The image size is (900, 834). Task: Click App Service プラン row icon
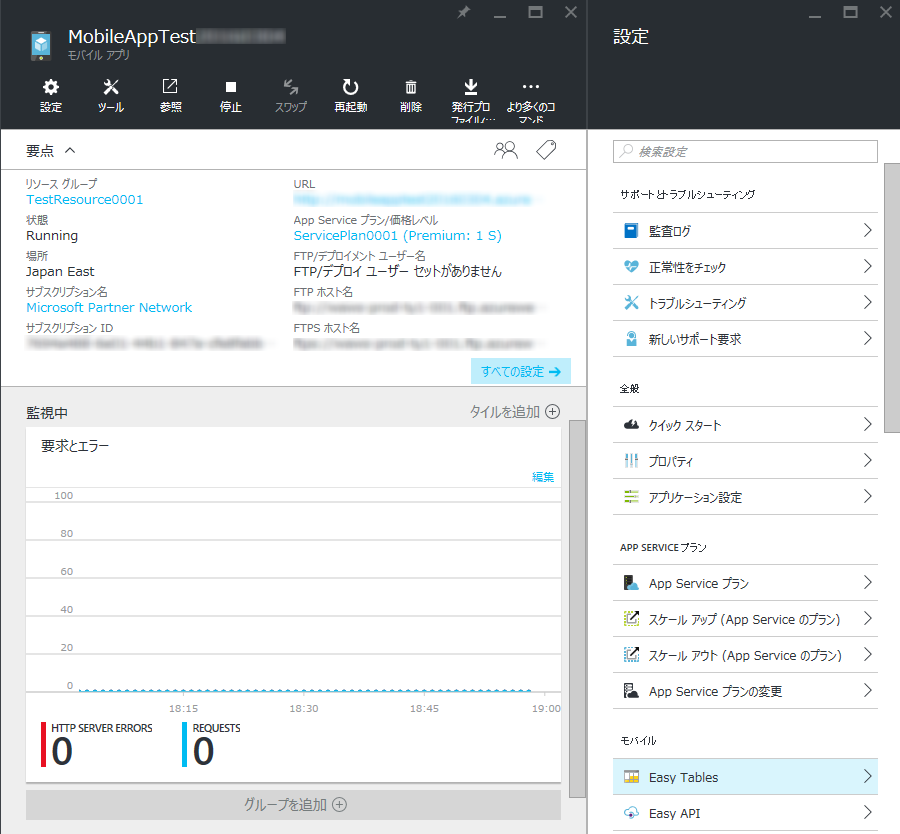[x=631, y=583]
